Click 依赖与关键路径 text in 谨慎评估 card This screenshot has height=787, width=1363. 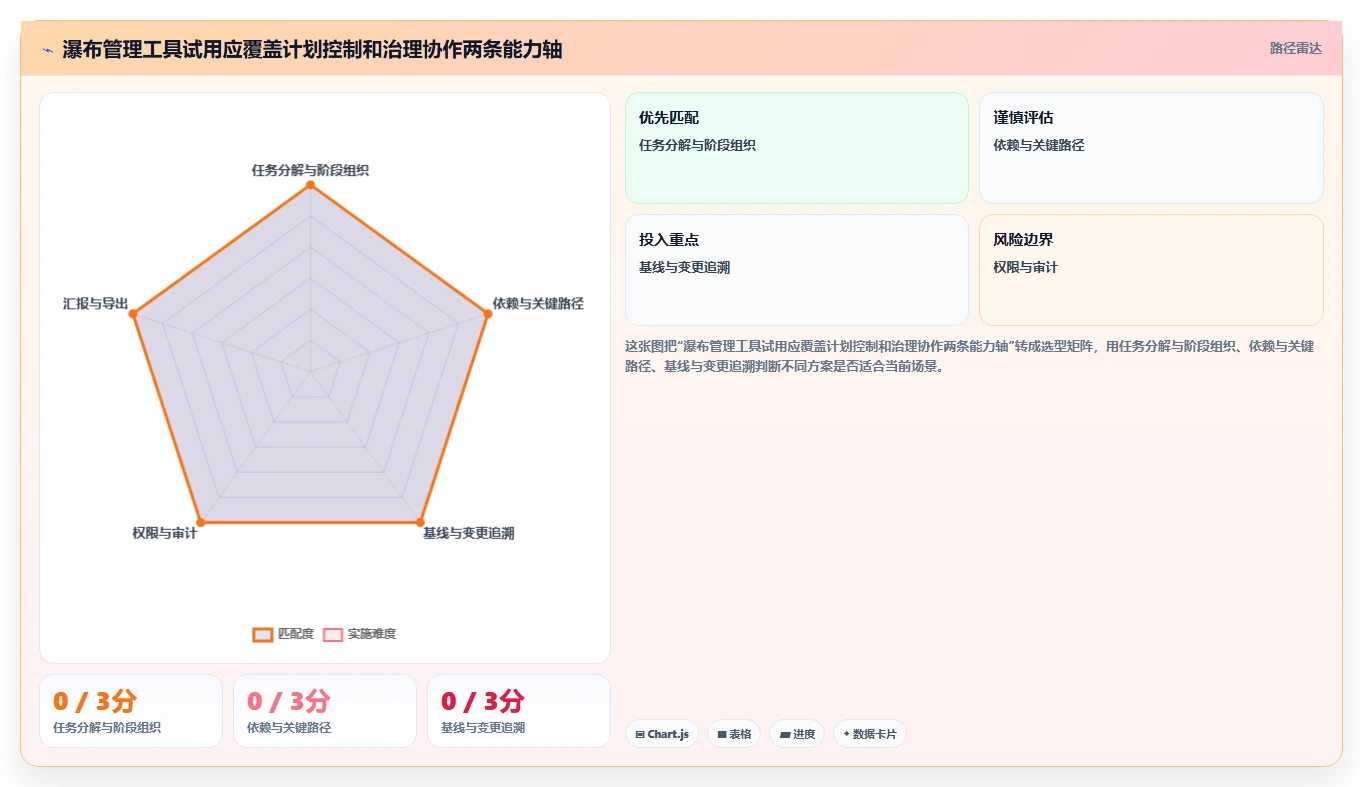tap(1039, 145)
